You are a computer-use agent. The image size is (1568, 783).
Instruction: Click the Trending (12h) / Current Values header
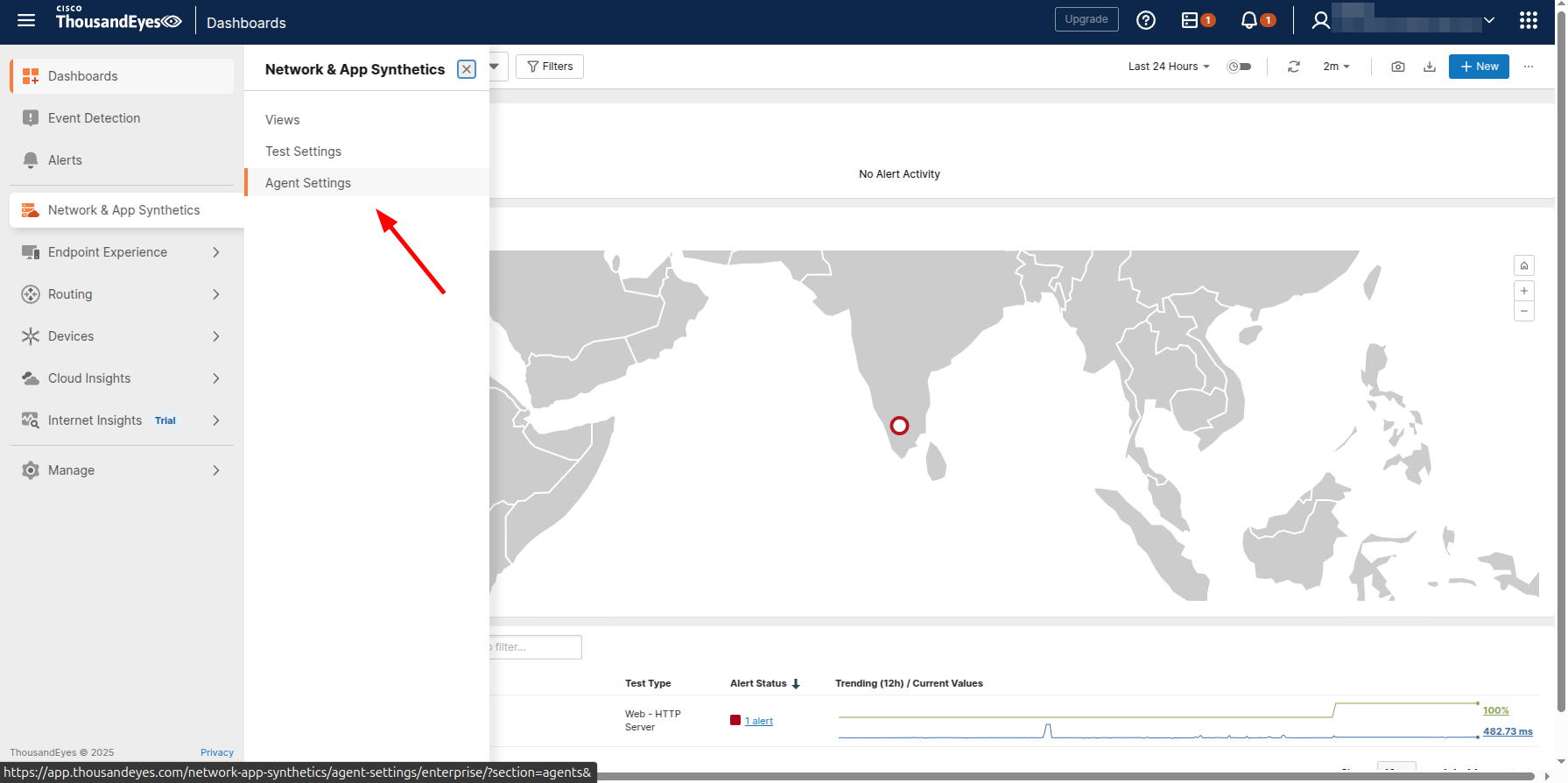point(909,683)
